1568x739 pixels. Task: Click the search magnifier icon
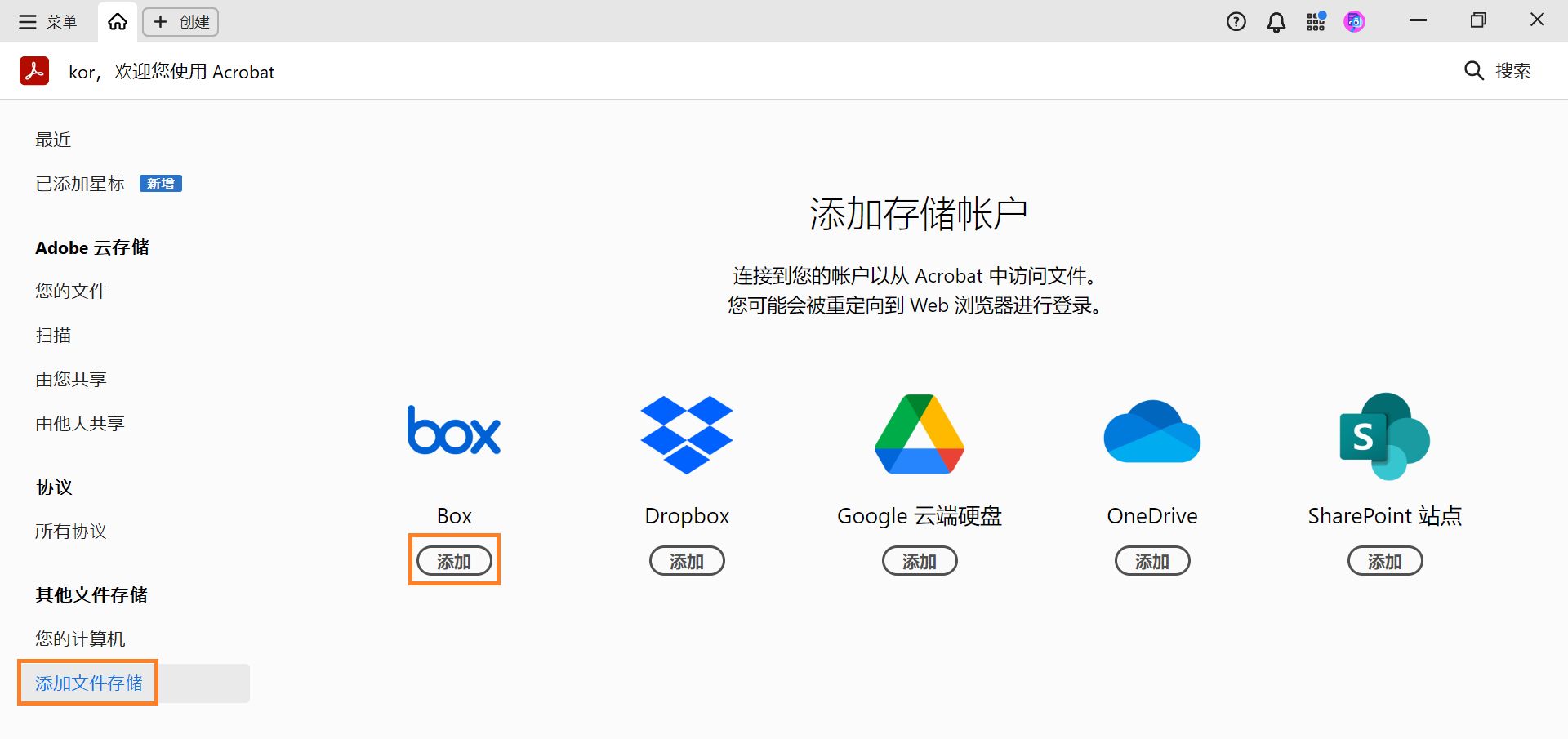(1472, 71)
